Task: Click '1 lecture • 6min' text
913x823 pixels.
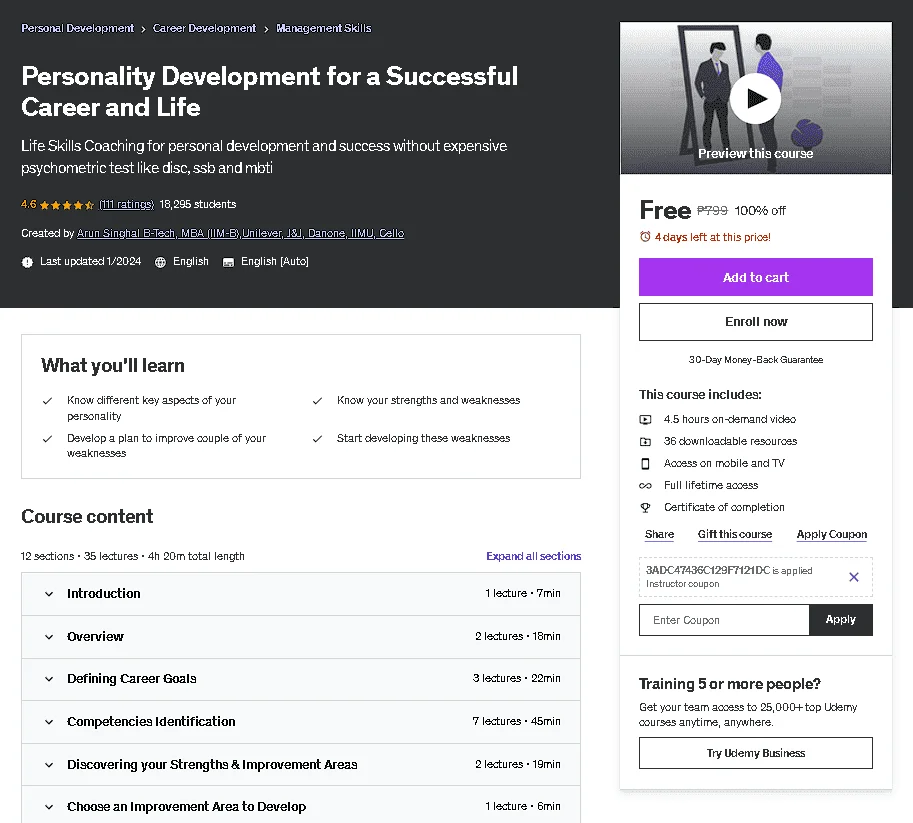Action: pos(523,806)
